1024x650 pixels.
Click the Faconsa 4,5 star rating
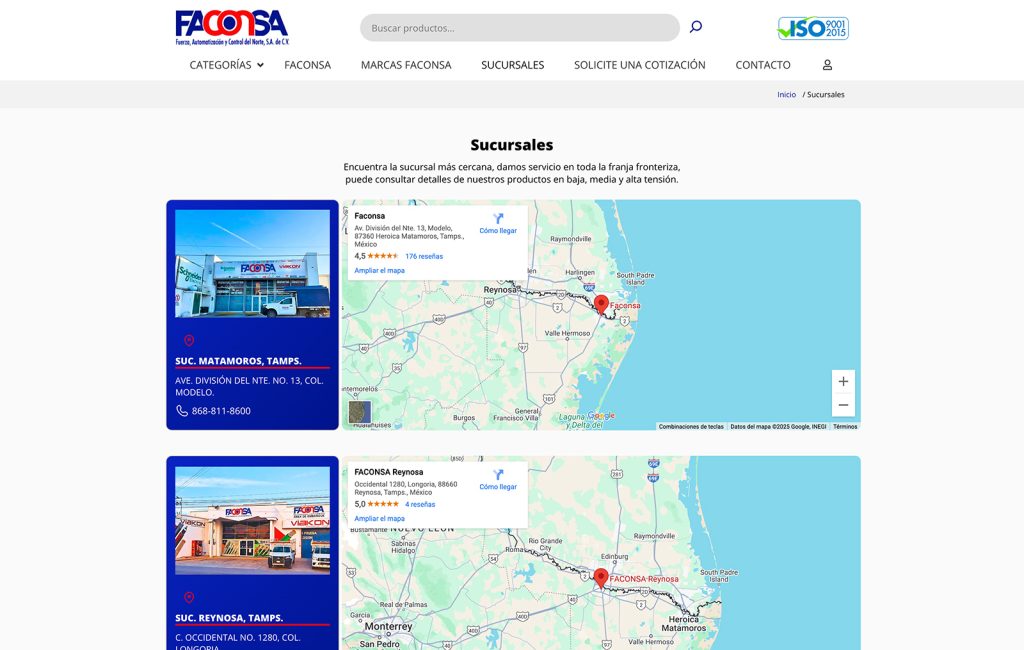click(376, 256)
